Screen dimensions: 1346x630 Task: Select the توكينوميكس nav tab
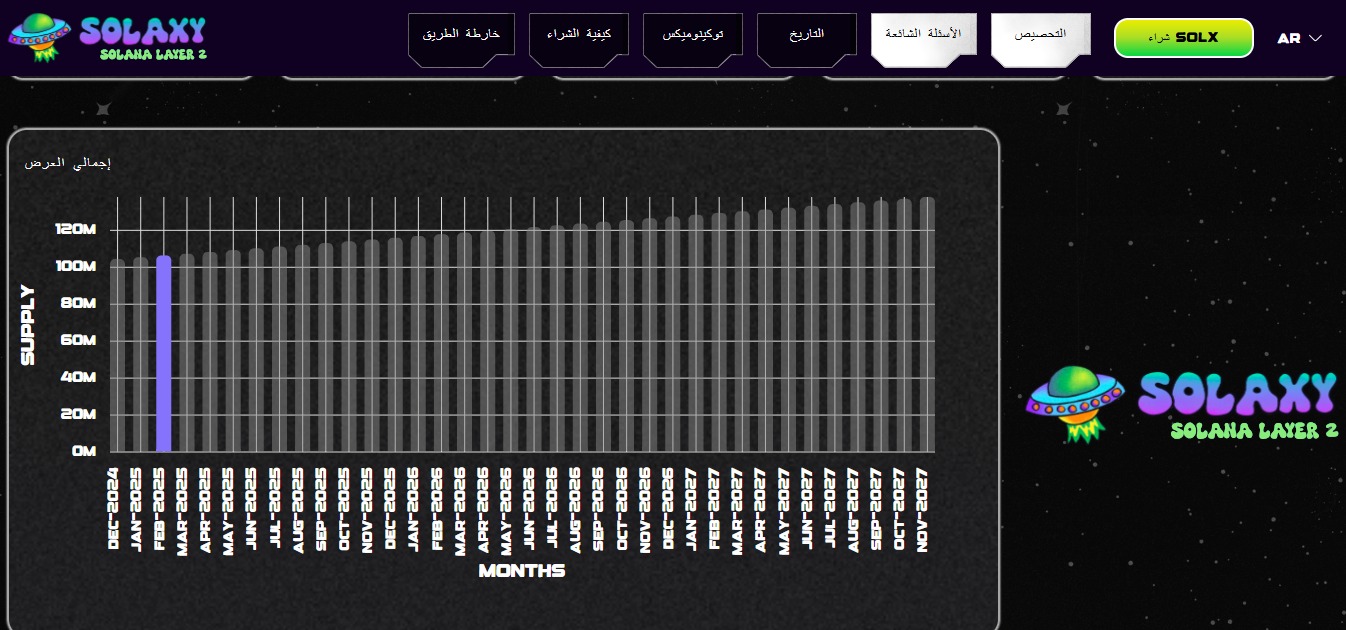point(693,40)
